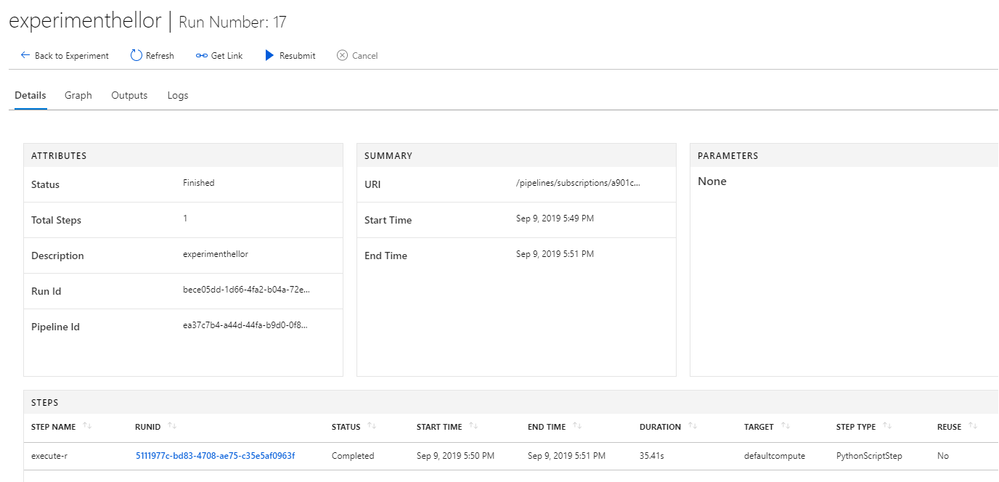999x482 pixels.
Task: Sort steps by Start Time arrows
Action: [473, 427]
